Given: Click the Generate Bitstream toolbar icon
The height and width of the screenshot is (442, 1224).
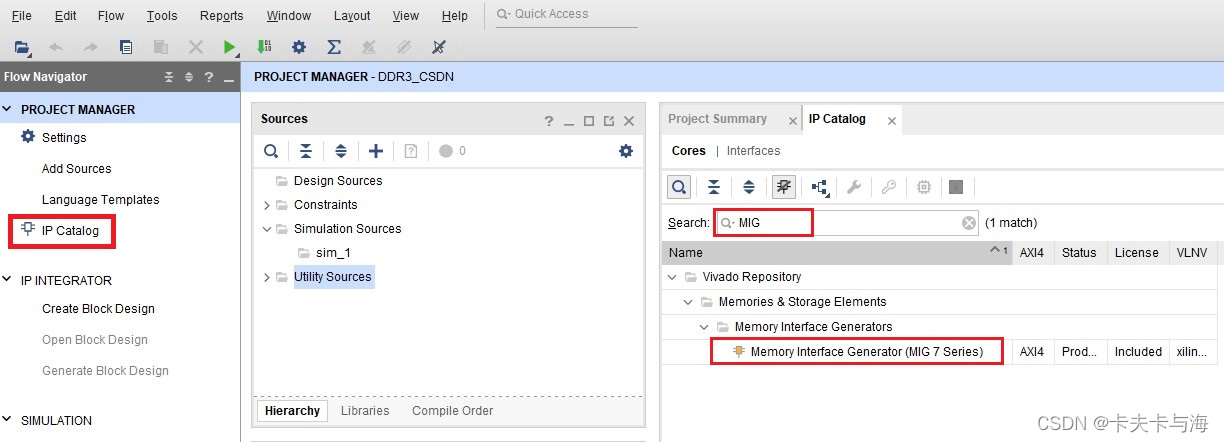Looking at the screenshot, I should (264, 47).
